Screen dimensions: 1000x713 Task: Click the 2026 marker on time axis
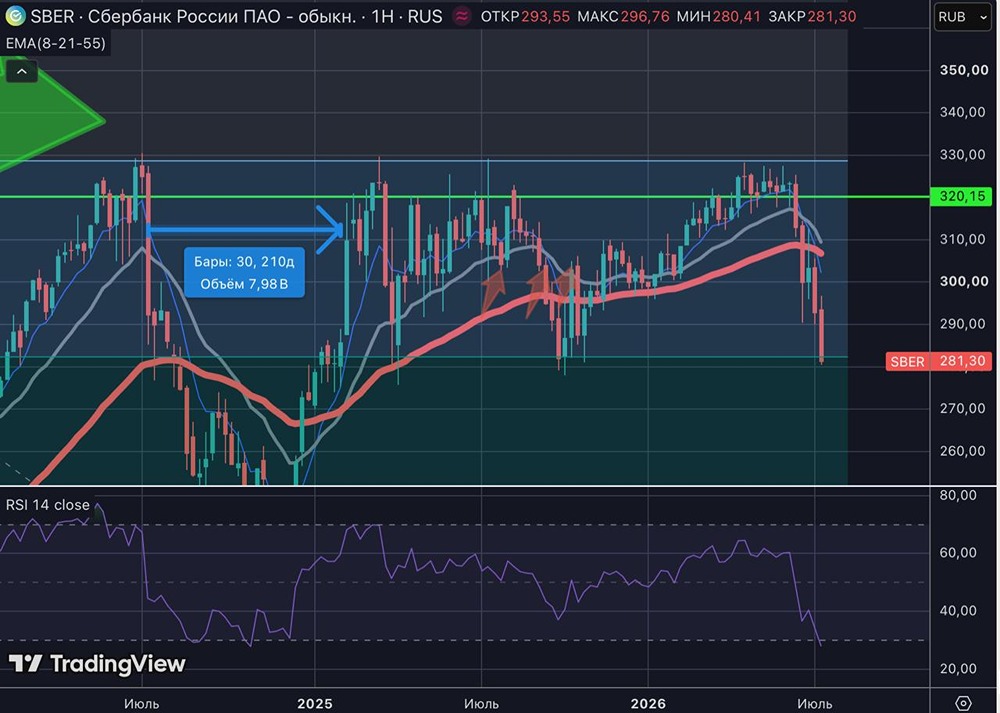click(x=648, y=703)
